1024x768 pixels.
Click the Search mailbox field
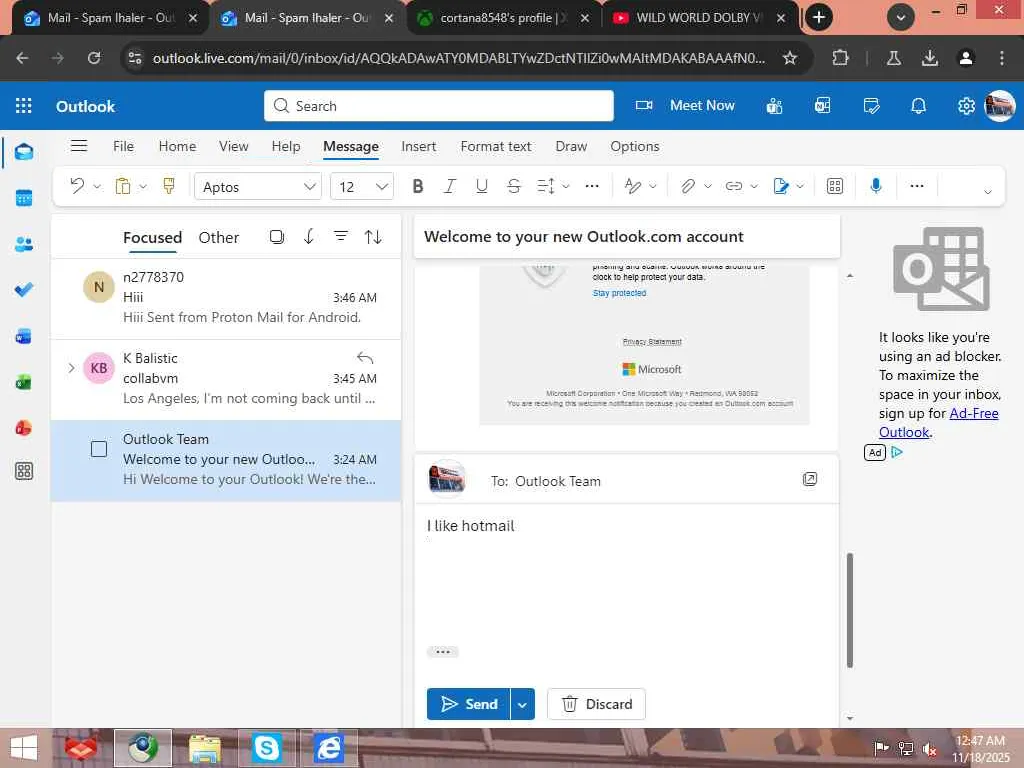(x=439, y=106)
